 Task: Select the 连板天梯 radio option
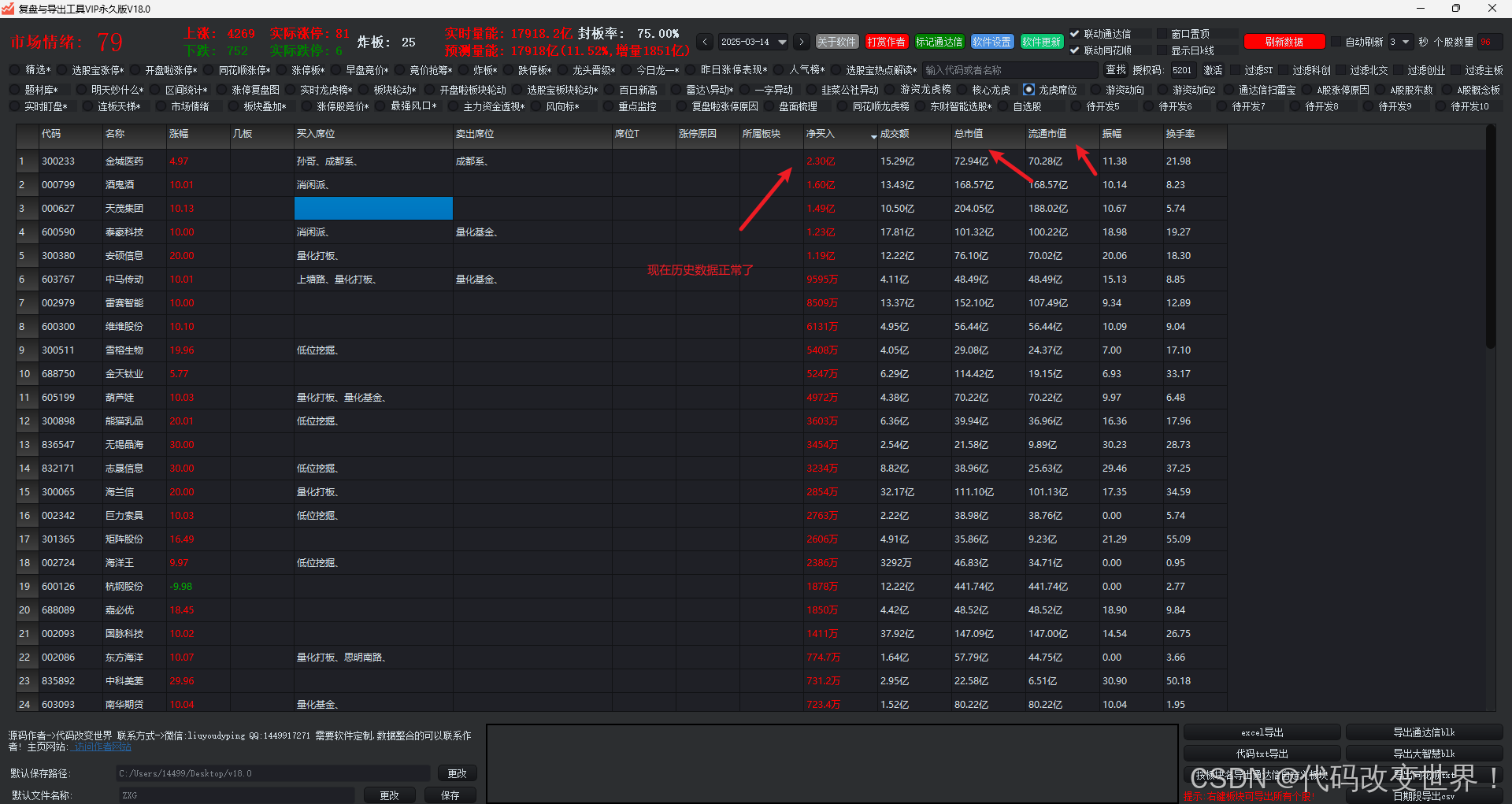click(87, 106)
